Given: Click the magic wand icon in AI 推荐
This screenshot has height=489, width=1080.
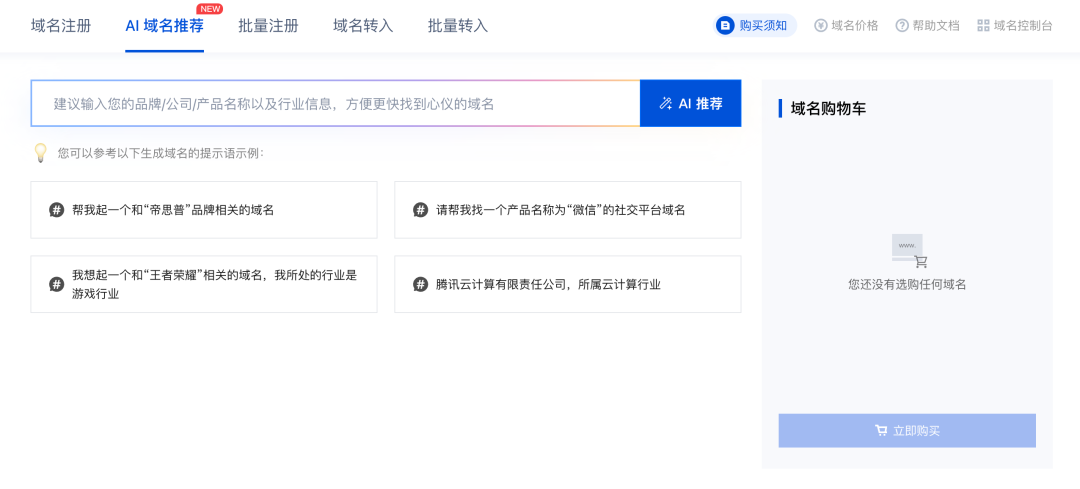Looking at the screenshot, I should click(665, 103).
